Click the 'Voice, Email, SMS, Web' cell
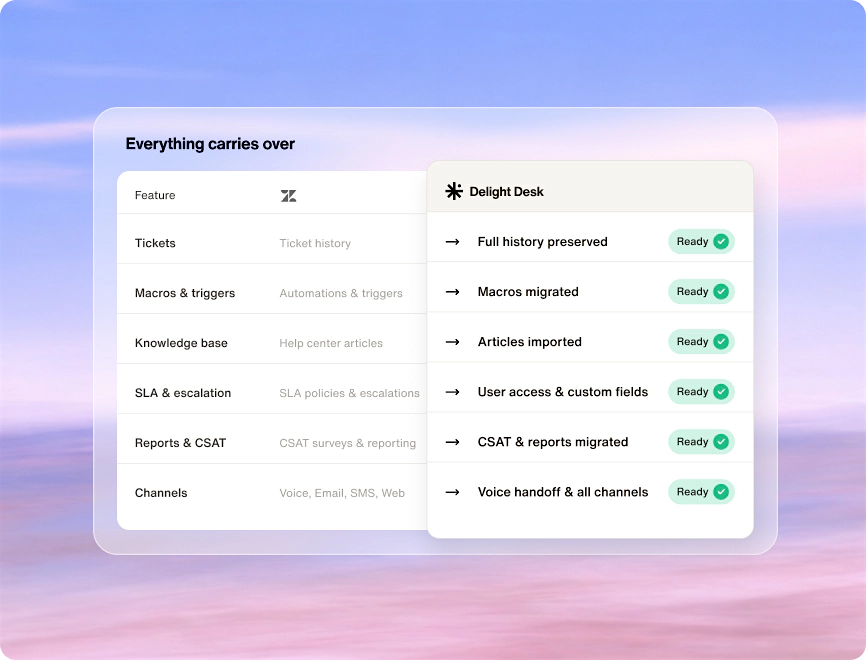Viewport: 866px width, 660px height. pyautogui.click(x=342, y=493)
